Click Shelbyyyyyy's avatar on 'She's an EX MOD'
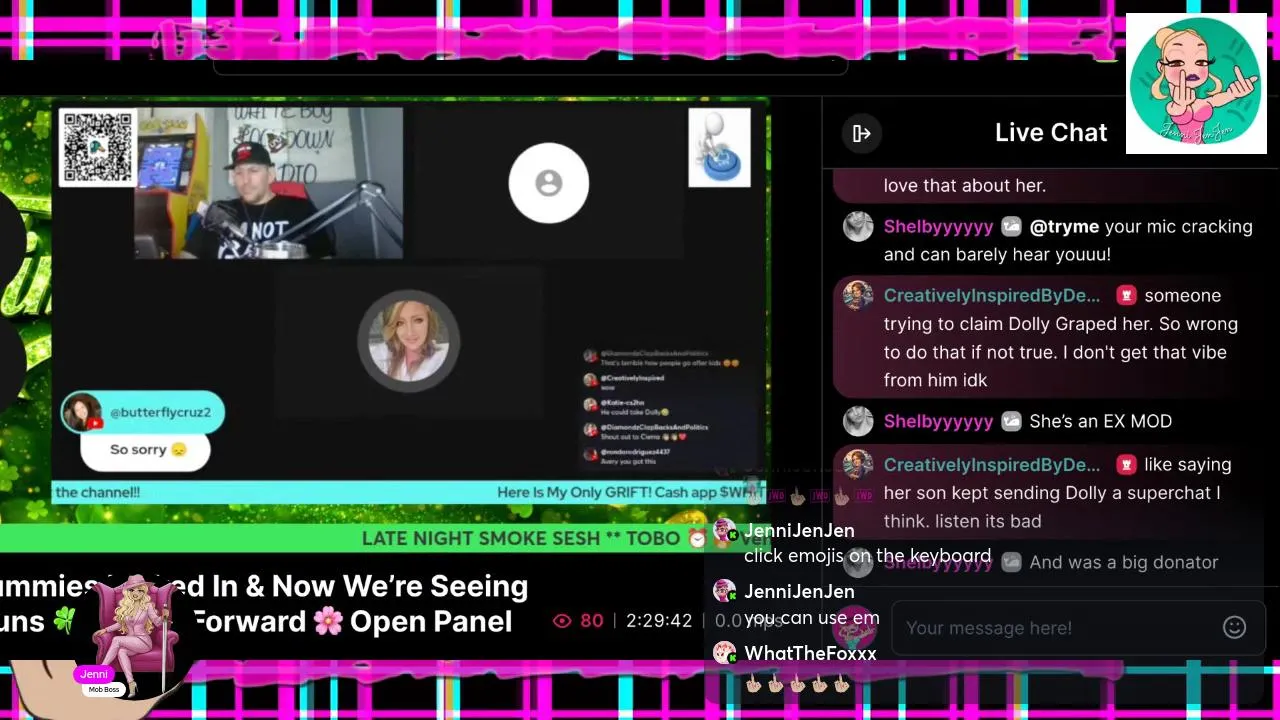Screen dimensions: 1280x720 coord(858,422)
